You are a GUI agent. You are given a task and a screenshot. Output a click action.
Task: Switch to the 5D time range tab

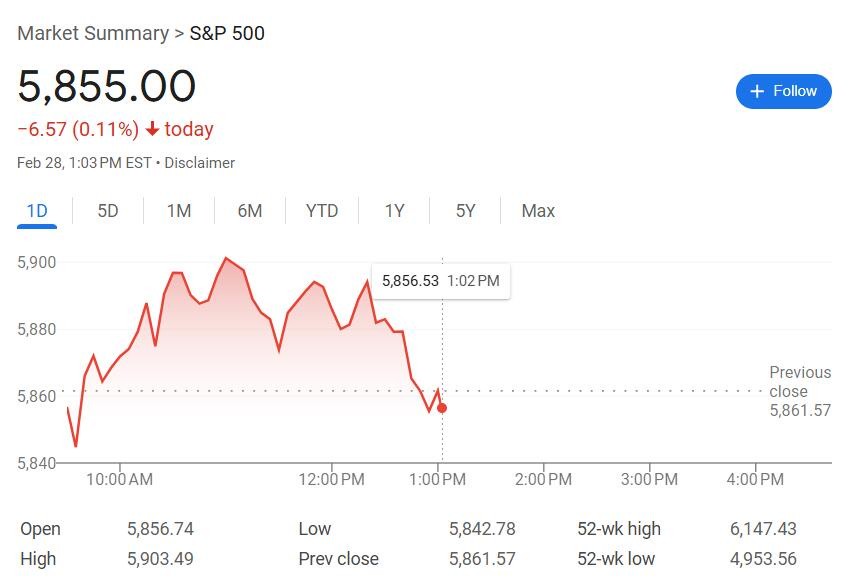pos(108,211)
